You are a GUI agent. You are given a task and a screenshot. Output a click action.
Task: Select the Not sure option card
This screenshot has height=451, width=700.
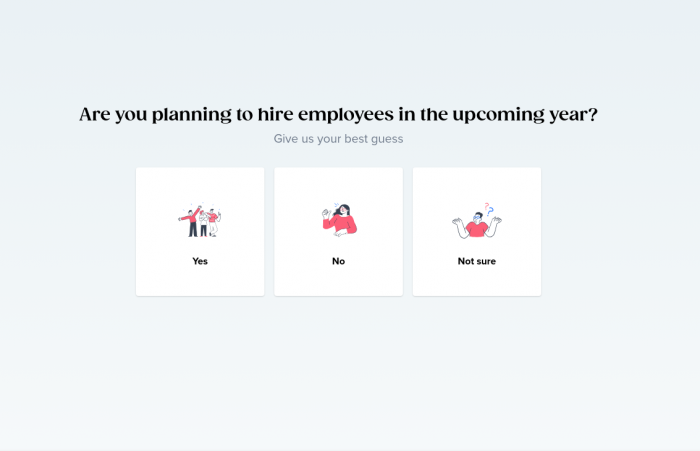pos(477,232)
